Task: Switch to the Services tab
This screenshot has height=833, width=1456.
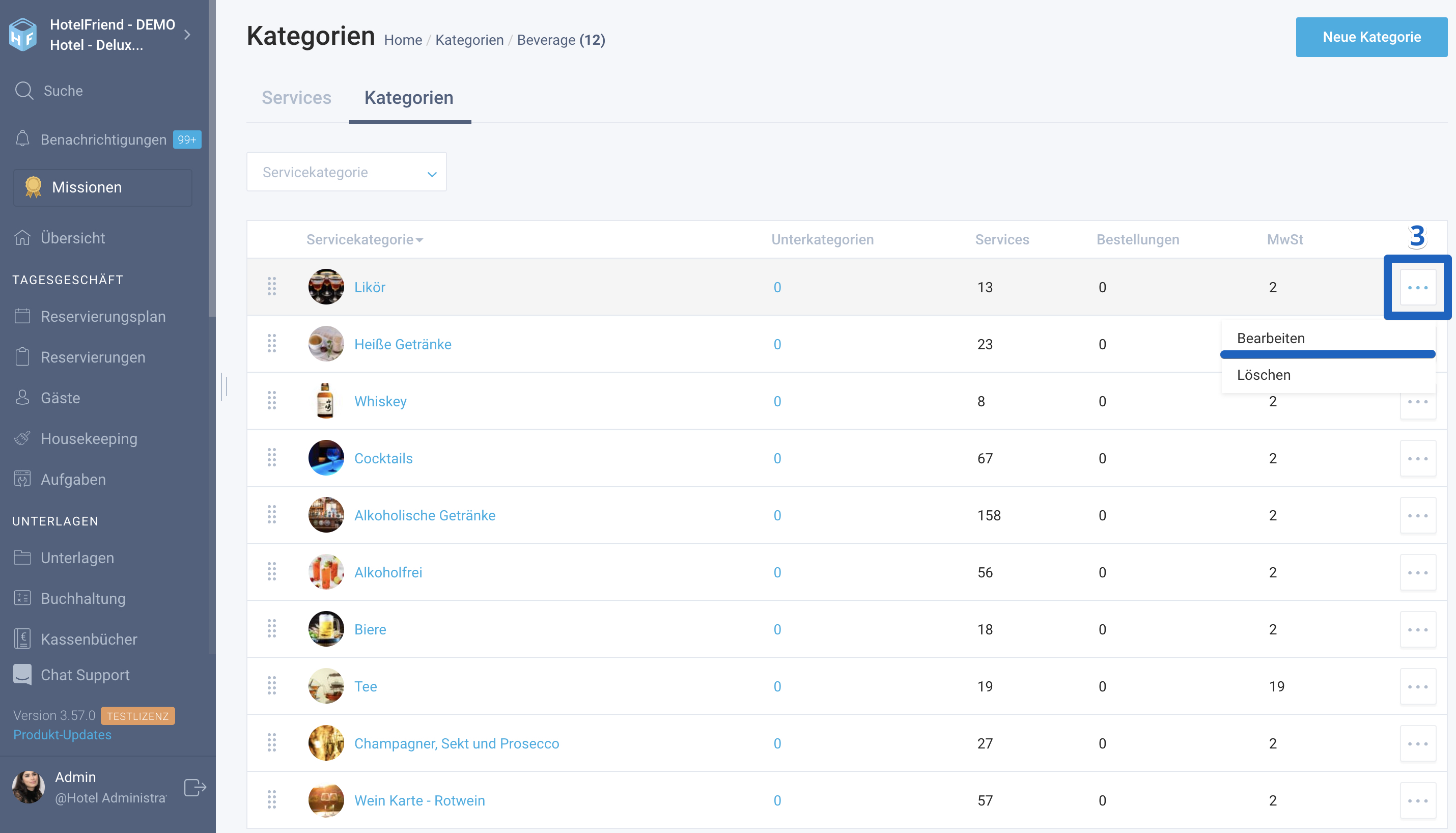Action: [x=296, y=98]
